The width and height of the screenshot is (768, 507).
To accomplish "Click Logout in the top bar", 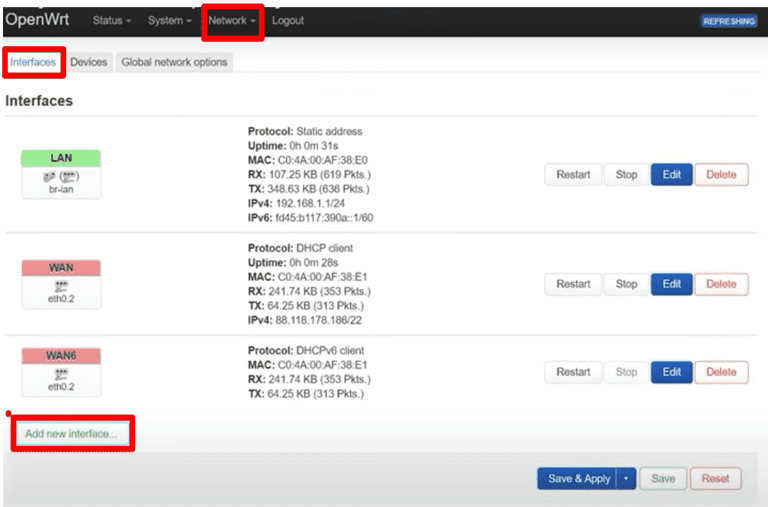I will (288, 21).
